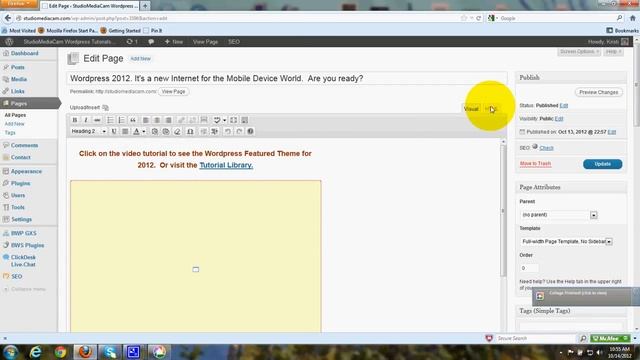Open Posts in admin sidebar

pos(18,67)
